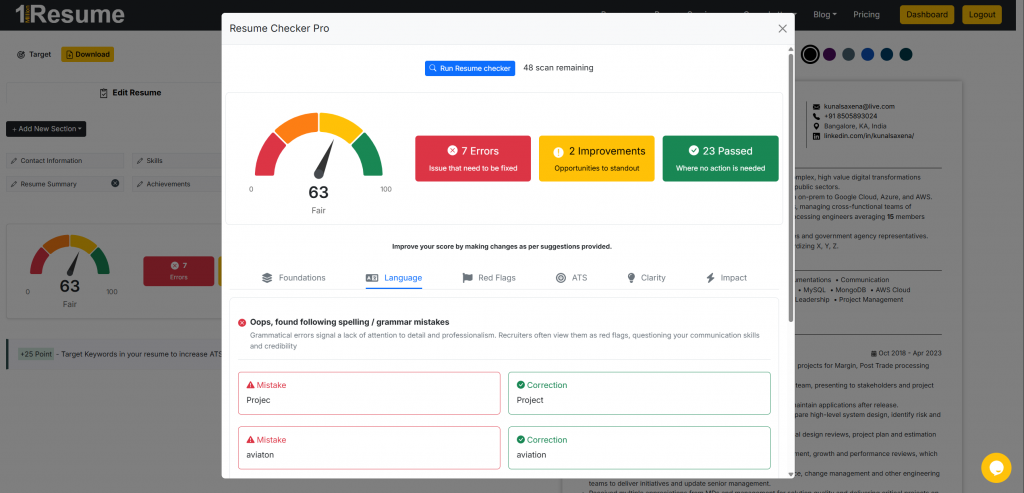Click the Run Resume checker button
Image resolution: width=1024 pixels, height=493 pixels.
tap(469, 68)
